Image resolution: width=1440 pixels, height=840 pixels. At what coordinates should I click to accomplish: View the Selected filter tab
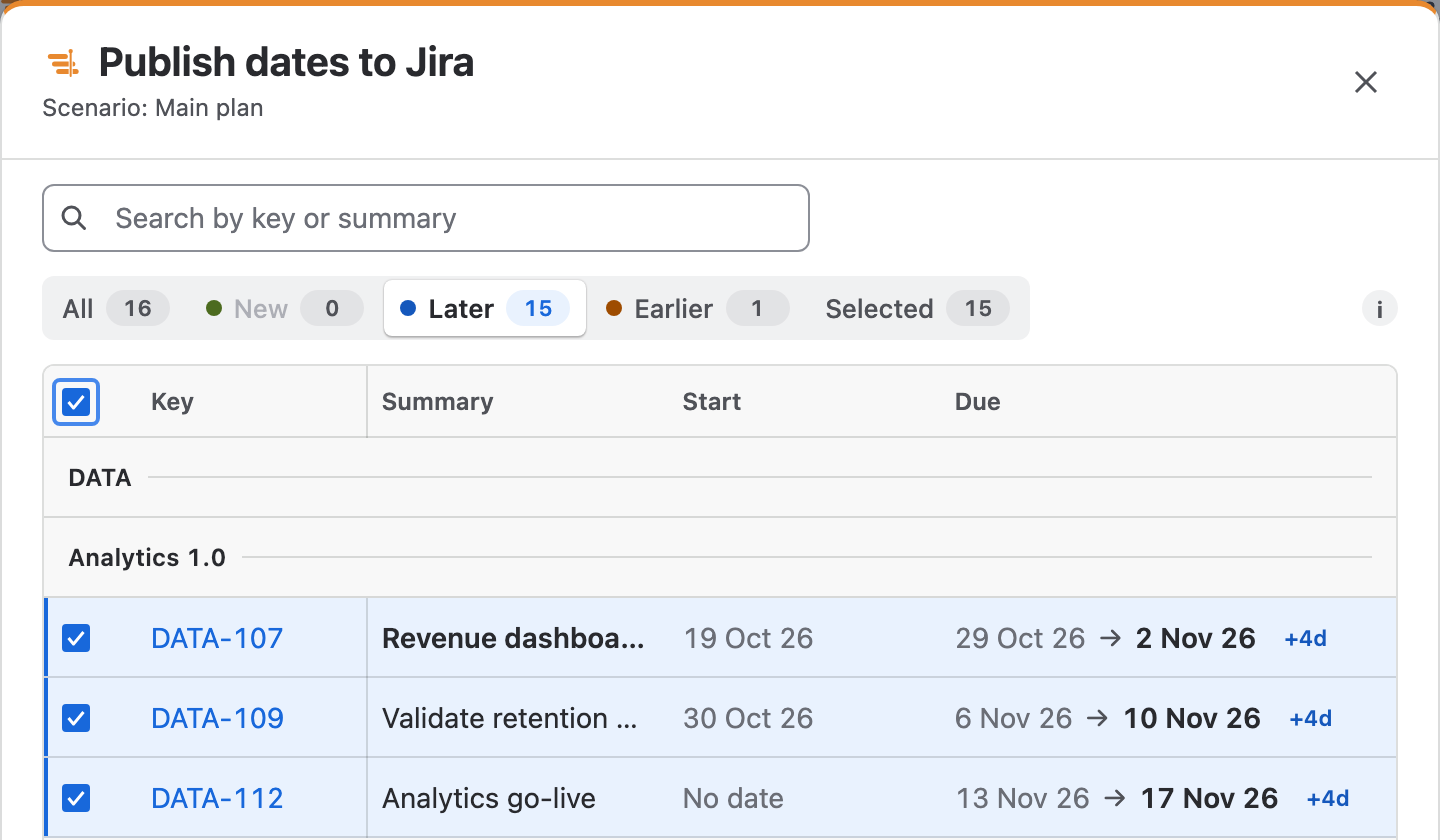tap(917, 309)
